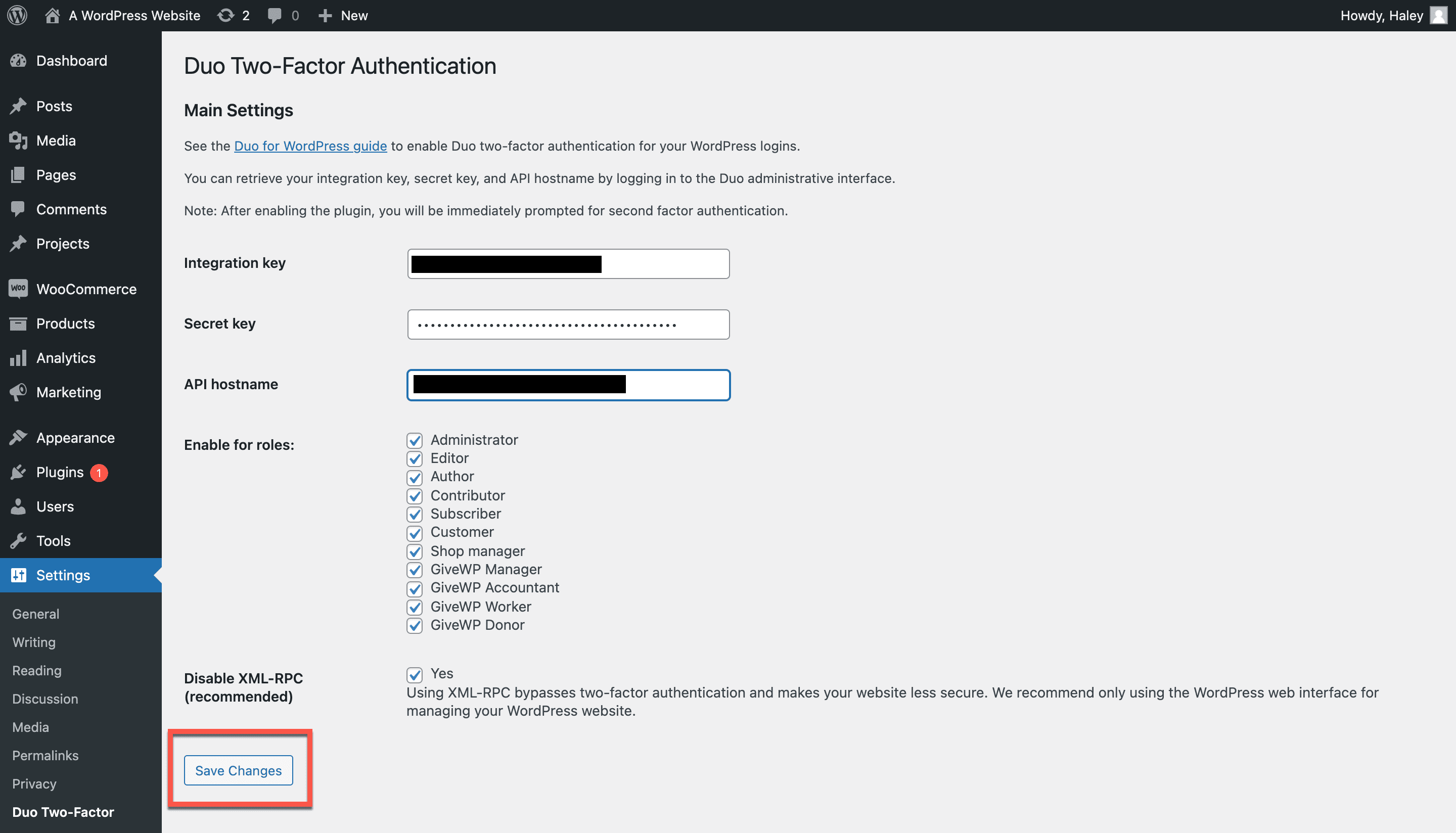Toggle the Disable XML-RPC Yes checkbox

tap(415, 674)
